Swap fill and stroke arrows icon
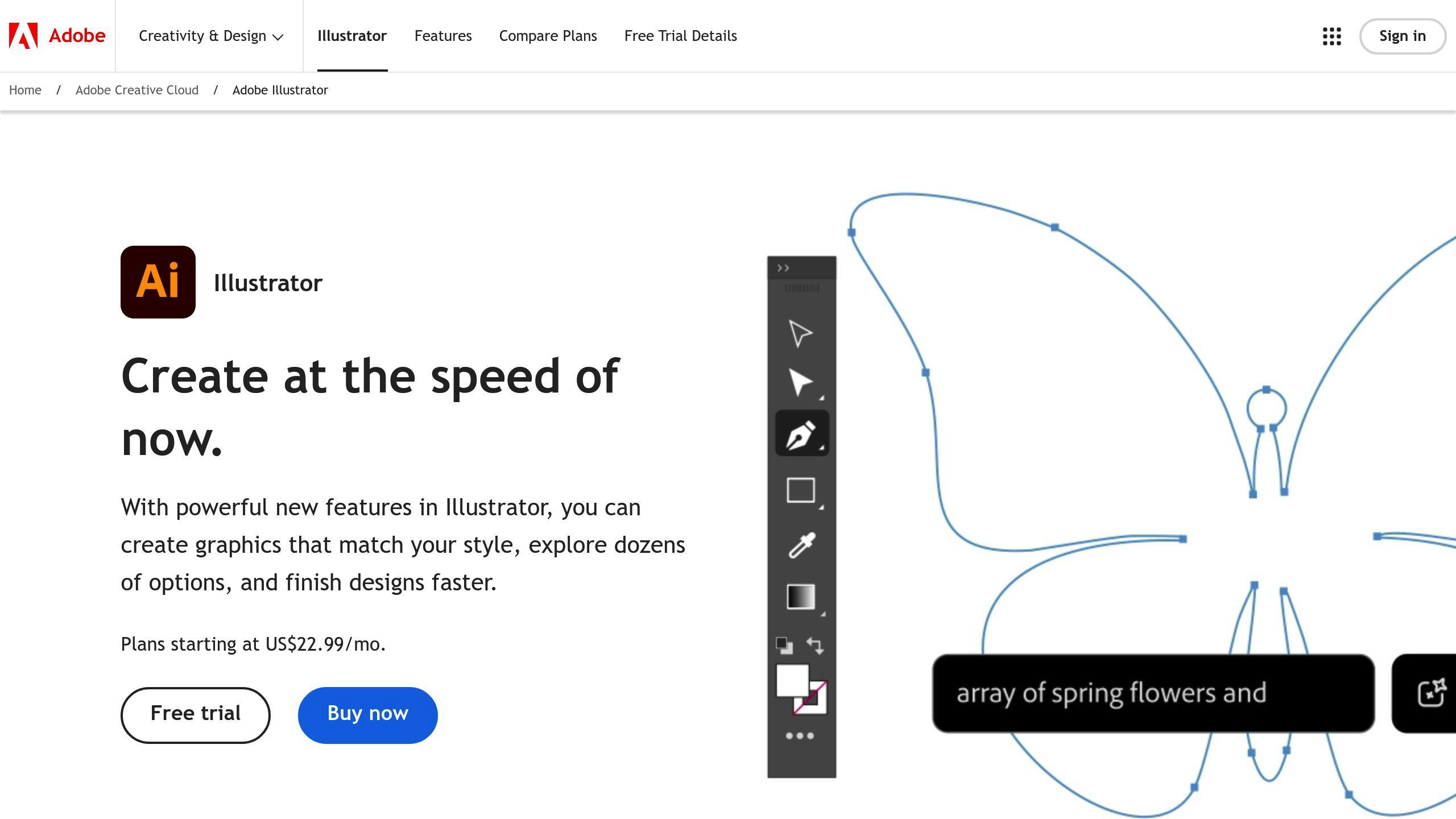 [815, 646]
